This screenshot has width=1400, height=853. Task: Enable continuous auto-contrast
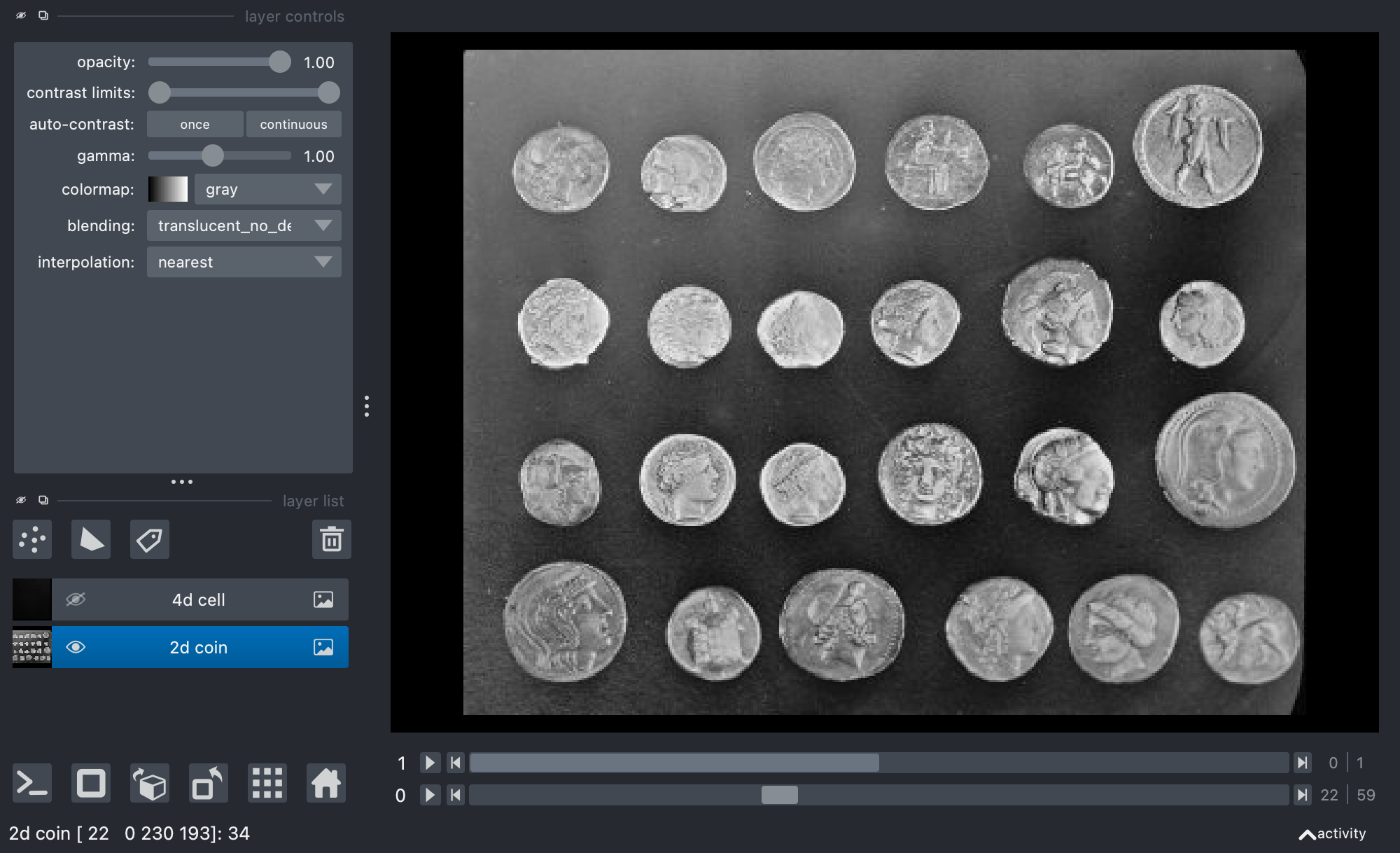pos(293,124)
